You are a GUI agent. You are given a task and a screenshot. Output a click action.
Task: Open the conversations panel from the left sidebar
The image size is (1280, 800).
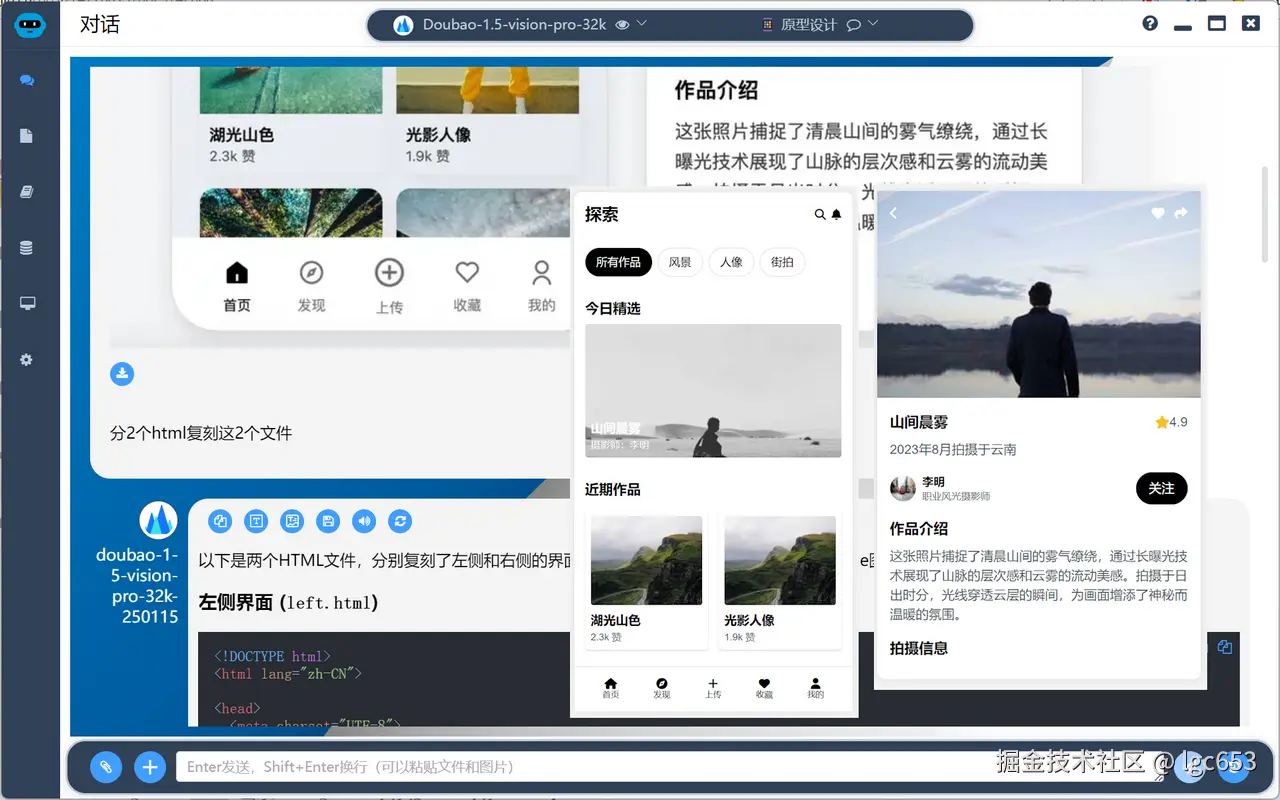[x=30, y=80]
